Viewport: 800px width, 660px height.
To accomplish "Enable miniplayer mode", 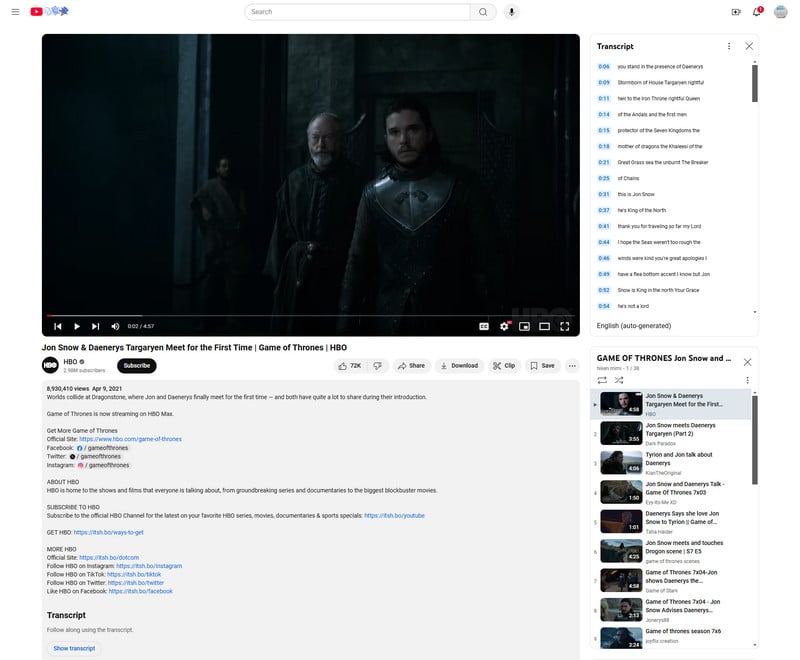I will (524, 326).
